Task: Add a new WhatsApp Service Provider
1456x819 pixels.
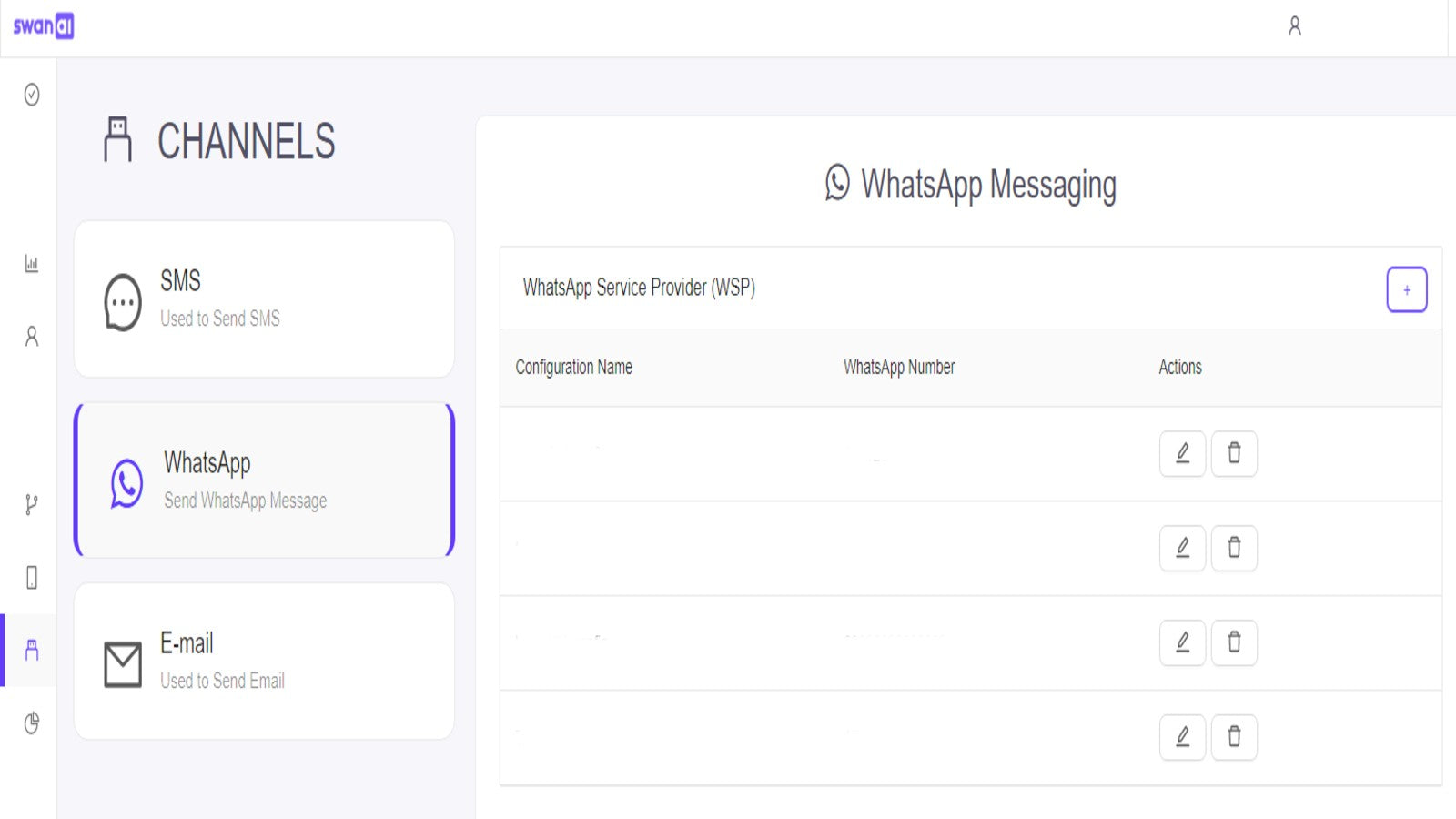Action: (1406, 289)
